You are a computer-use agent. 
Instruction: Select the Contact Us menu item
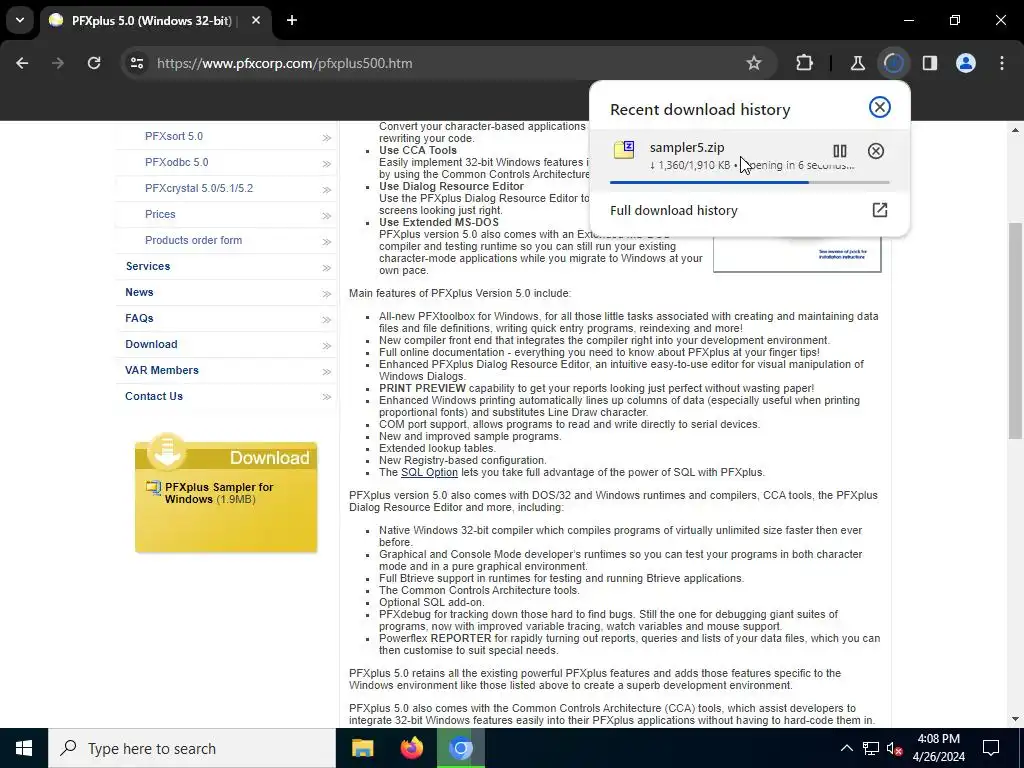coord(154,396)
